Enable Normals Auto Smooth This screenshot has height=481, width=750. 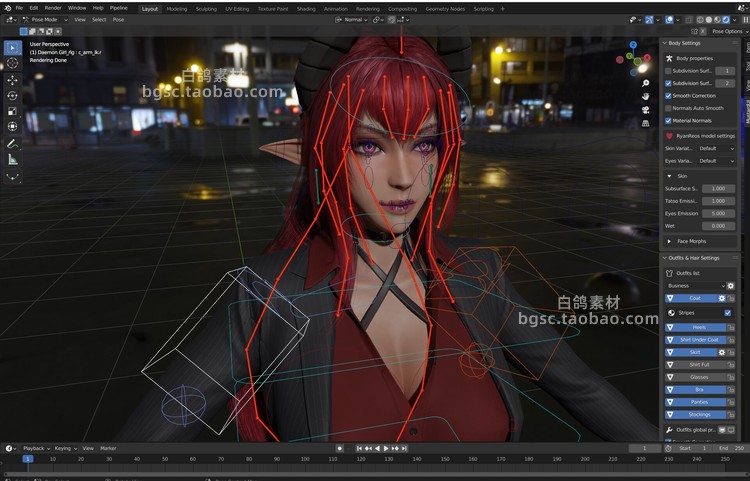pyautogui.click(x=668, y=108)
